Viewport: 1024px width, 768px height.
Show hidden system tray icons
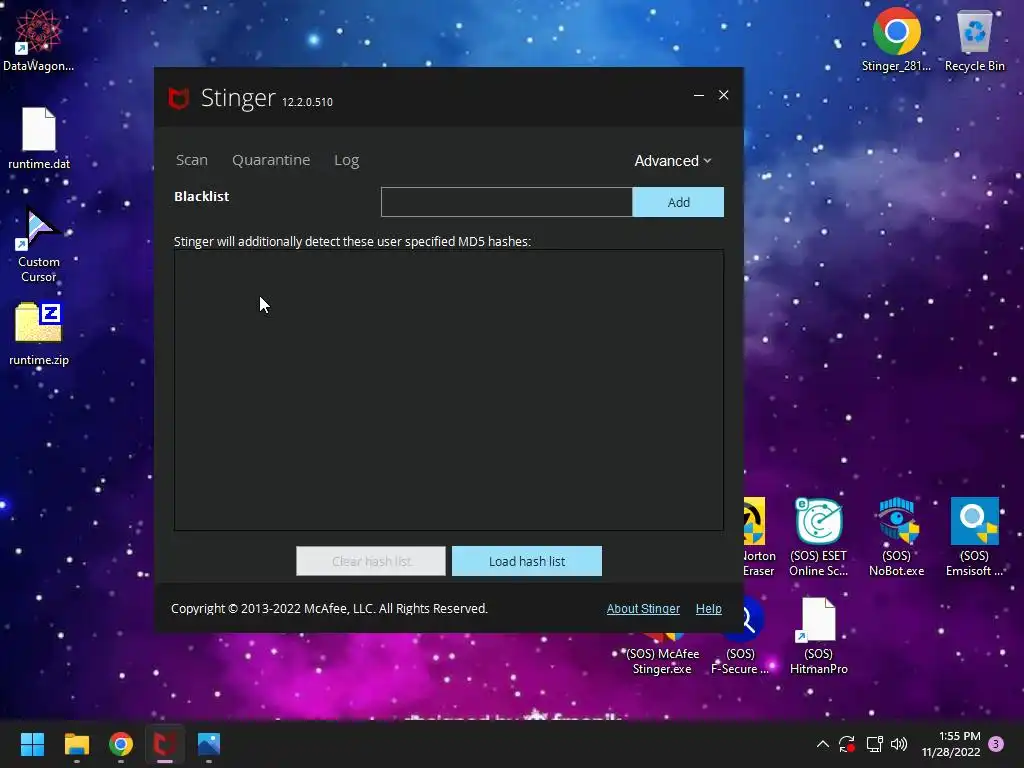(823, 744)
